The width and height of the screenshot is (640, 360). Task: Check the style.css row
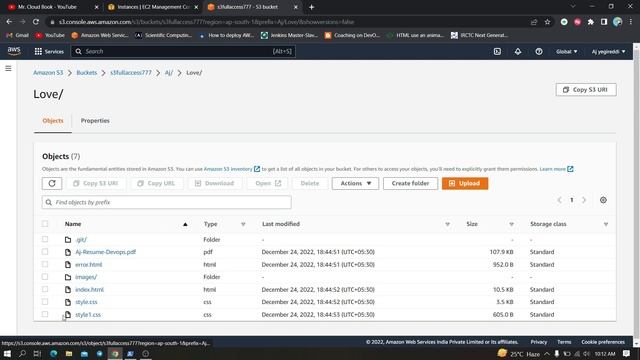tap(45, 302)
